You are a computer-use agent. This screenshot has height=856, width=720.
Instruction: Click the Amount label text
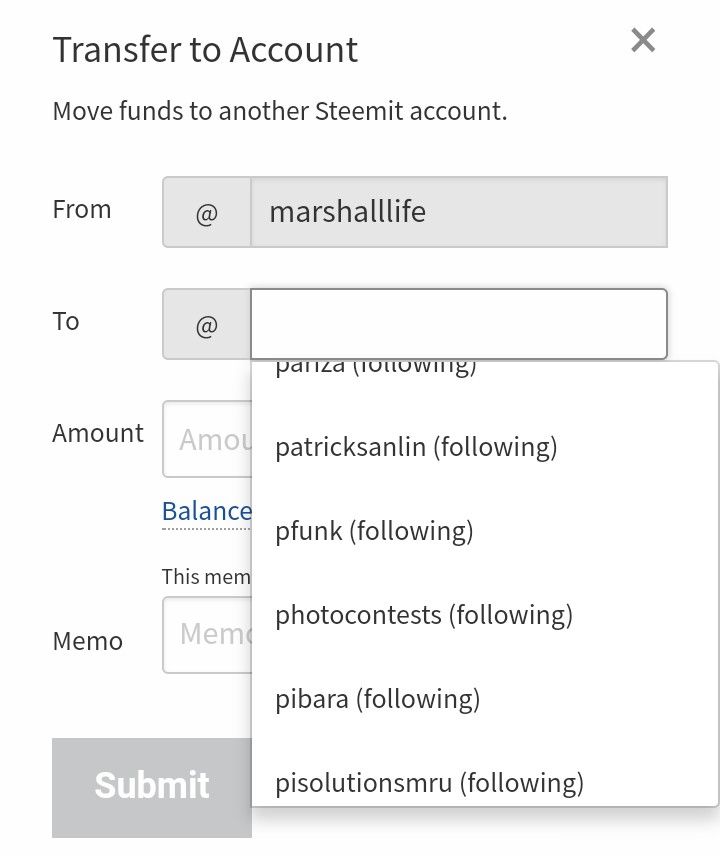[x=98, y=433]
